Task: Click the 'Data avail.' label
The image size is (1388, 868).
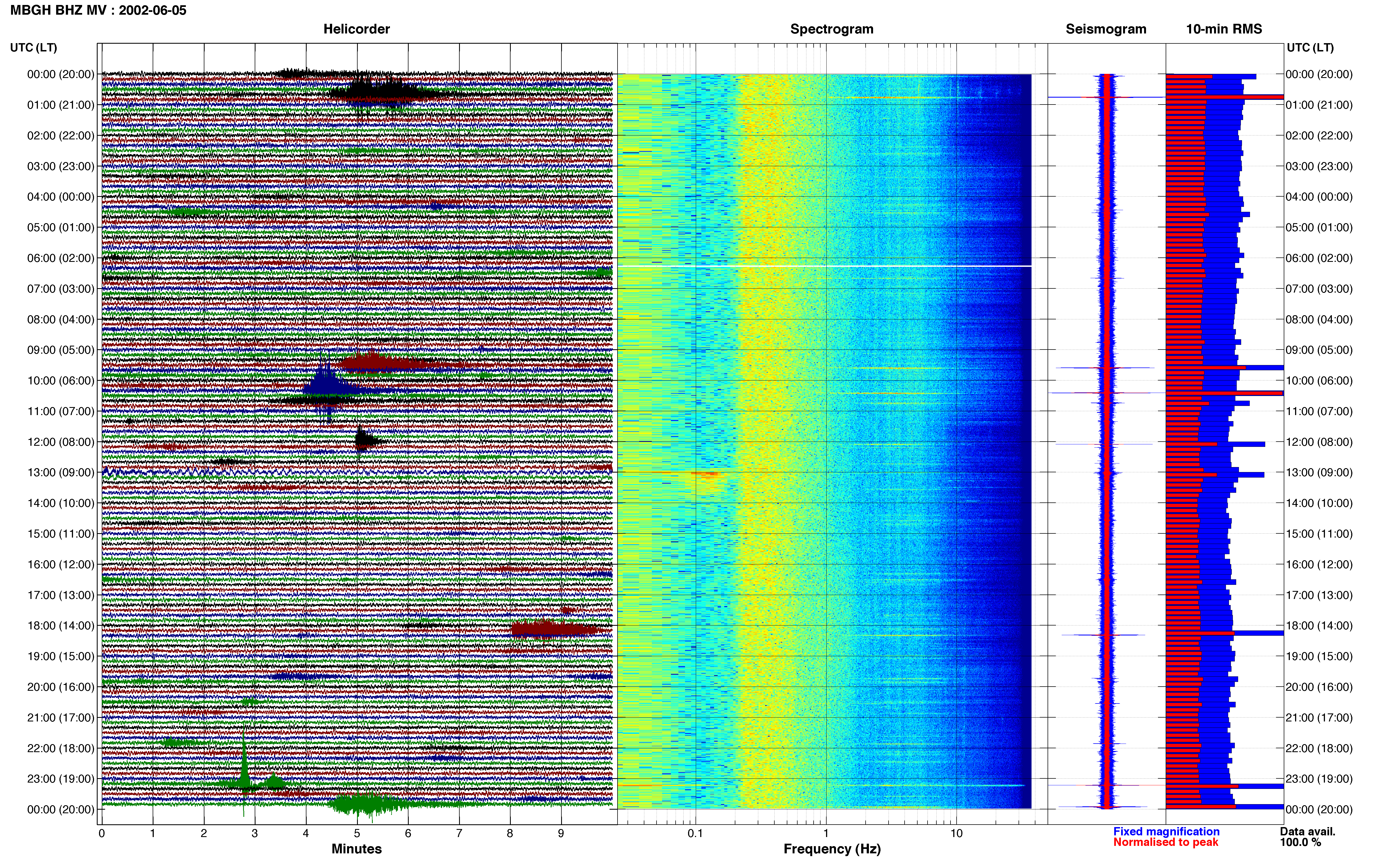Action: pyautogui.click(x=1308, y=831)
